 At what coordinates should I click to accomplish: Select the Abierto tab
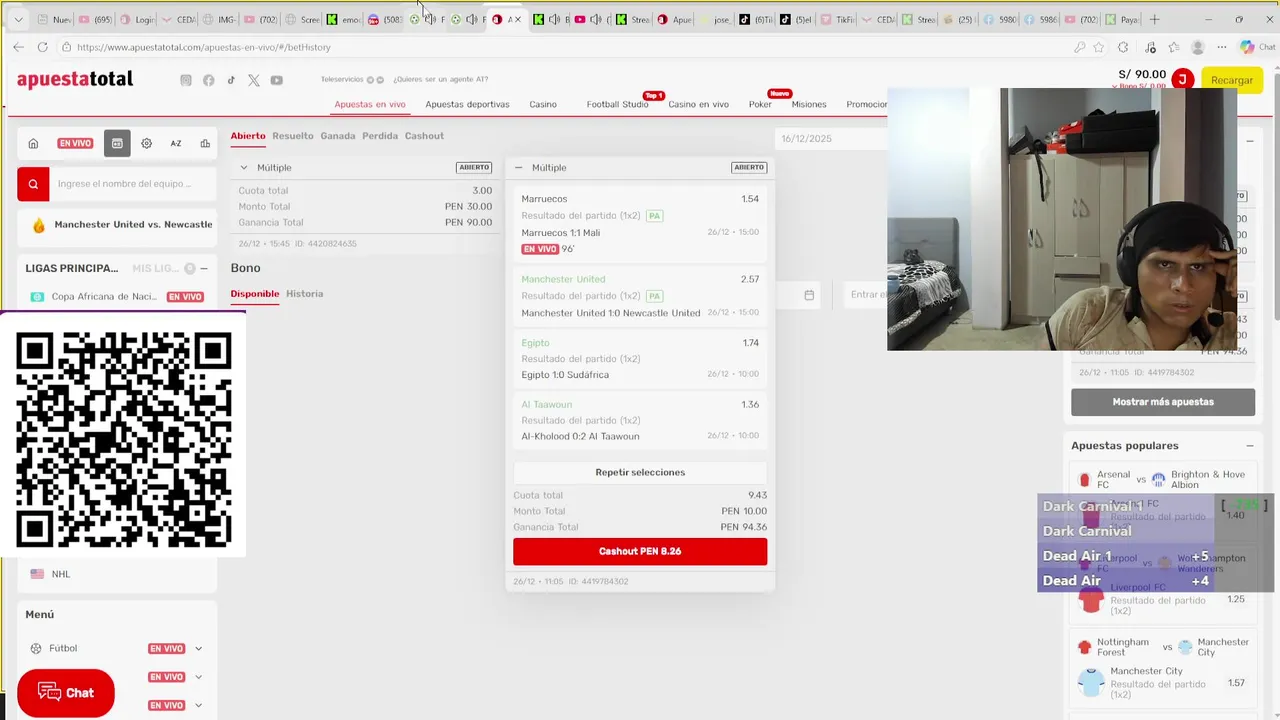tap(248, 136)
